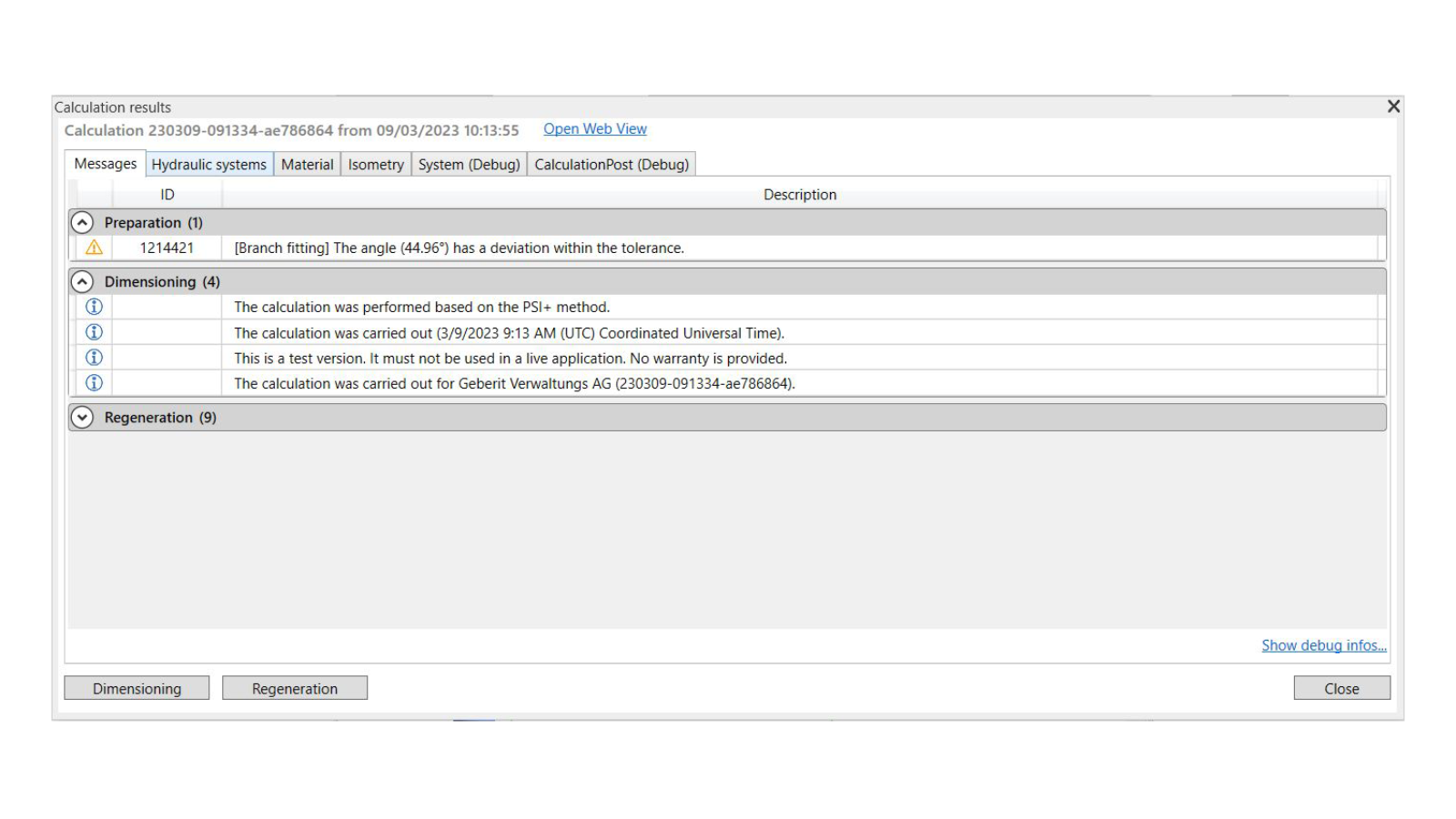Screen dimensions: 1456x819
Task: Click info icon beside test version message
Action: tap(94, 358)
